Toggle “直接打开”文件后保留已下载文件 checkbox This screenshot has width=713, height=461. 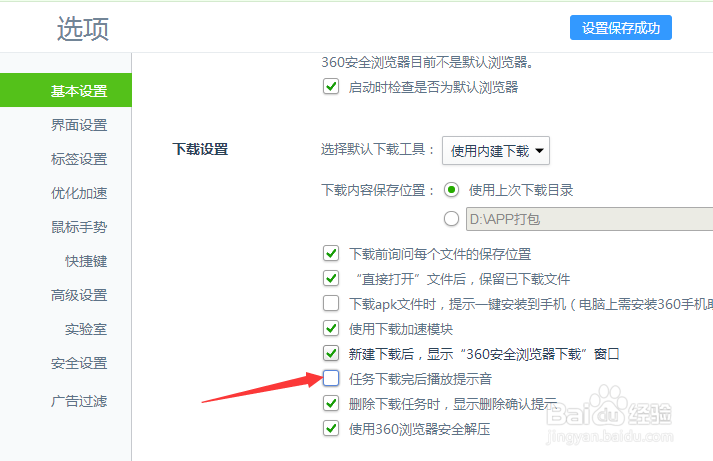point(331,278)
